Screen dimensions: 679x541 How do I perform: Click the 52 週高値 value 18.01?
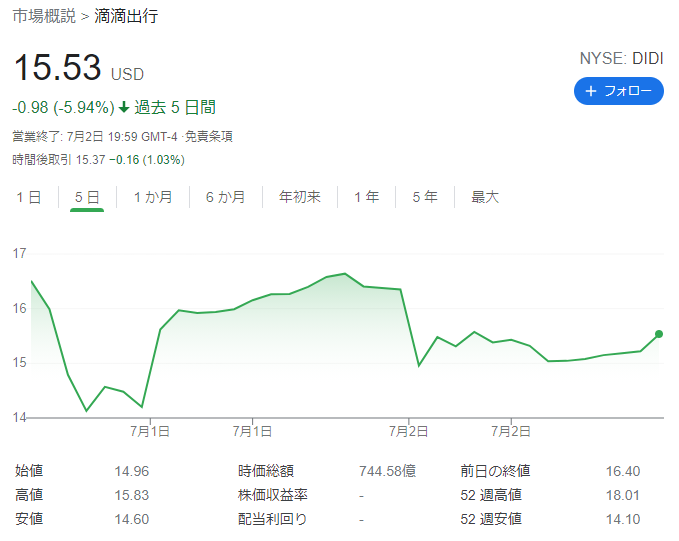(623, 495)
